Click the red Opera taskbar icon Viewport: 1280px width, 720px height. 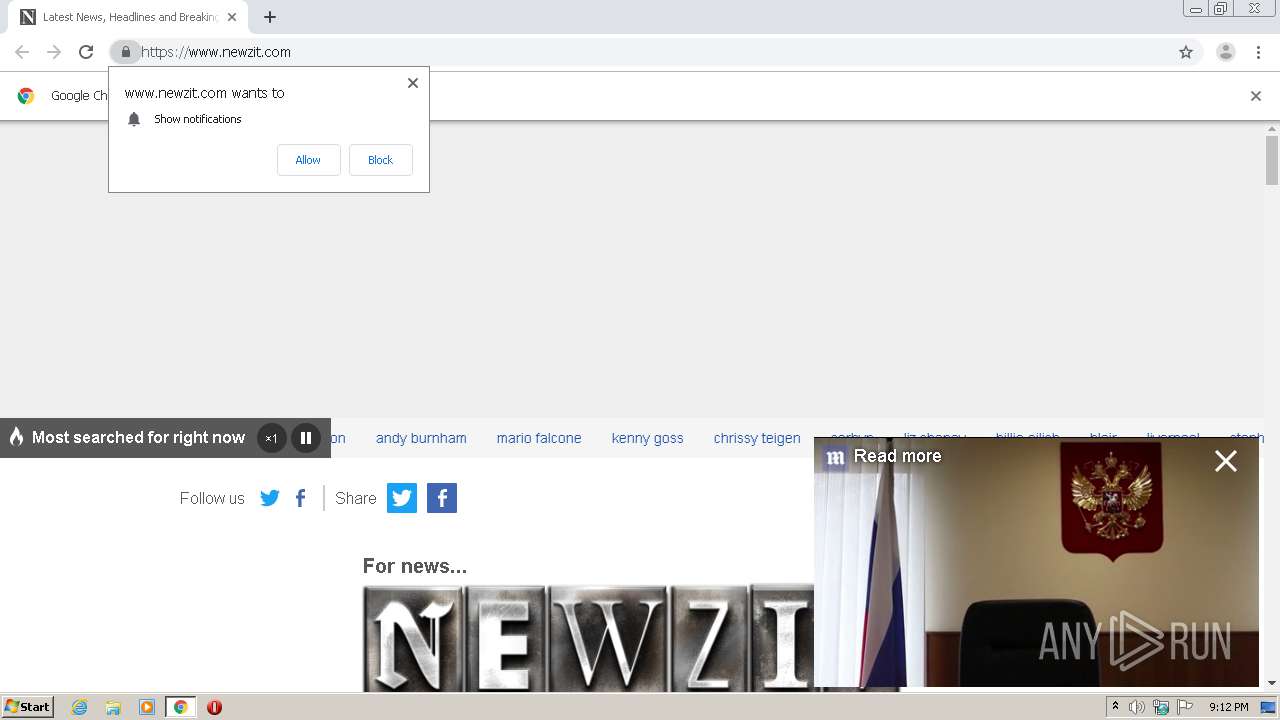click(x=214, y=707)
